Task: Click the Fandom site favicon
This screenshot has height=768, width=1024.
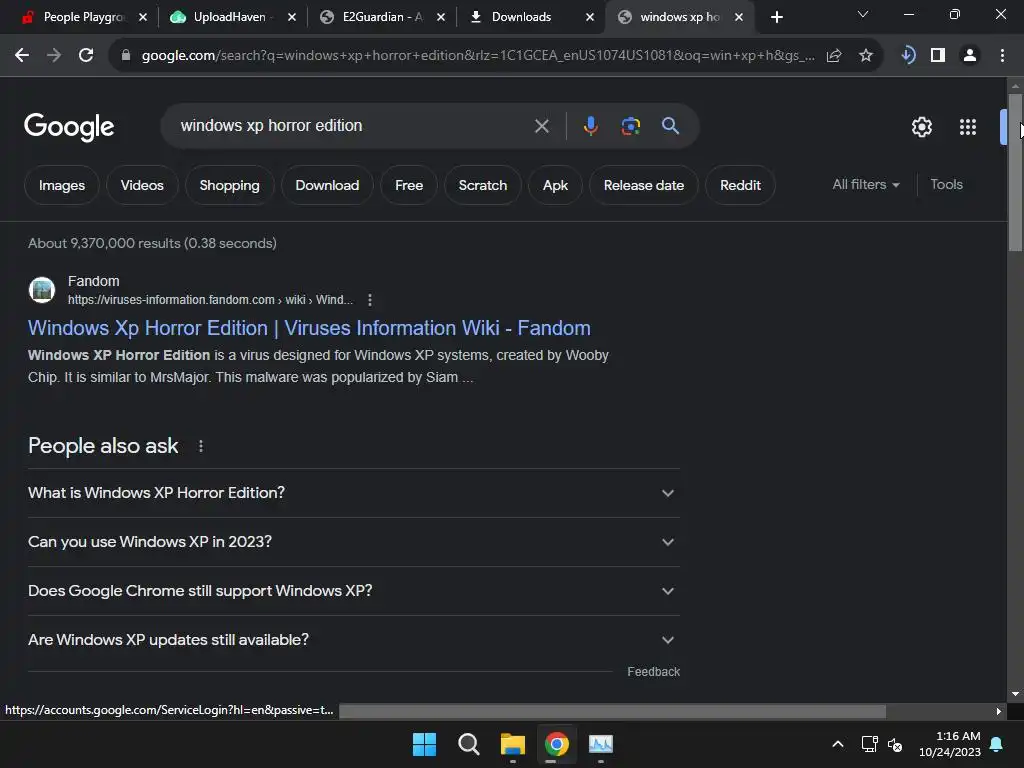Action: pos(42,290)
